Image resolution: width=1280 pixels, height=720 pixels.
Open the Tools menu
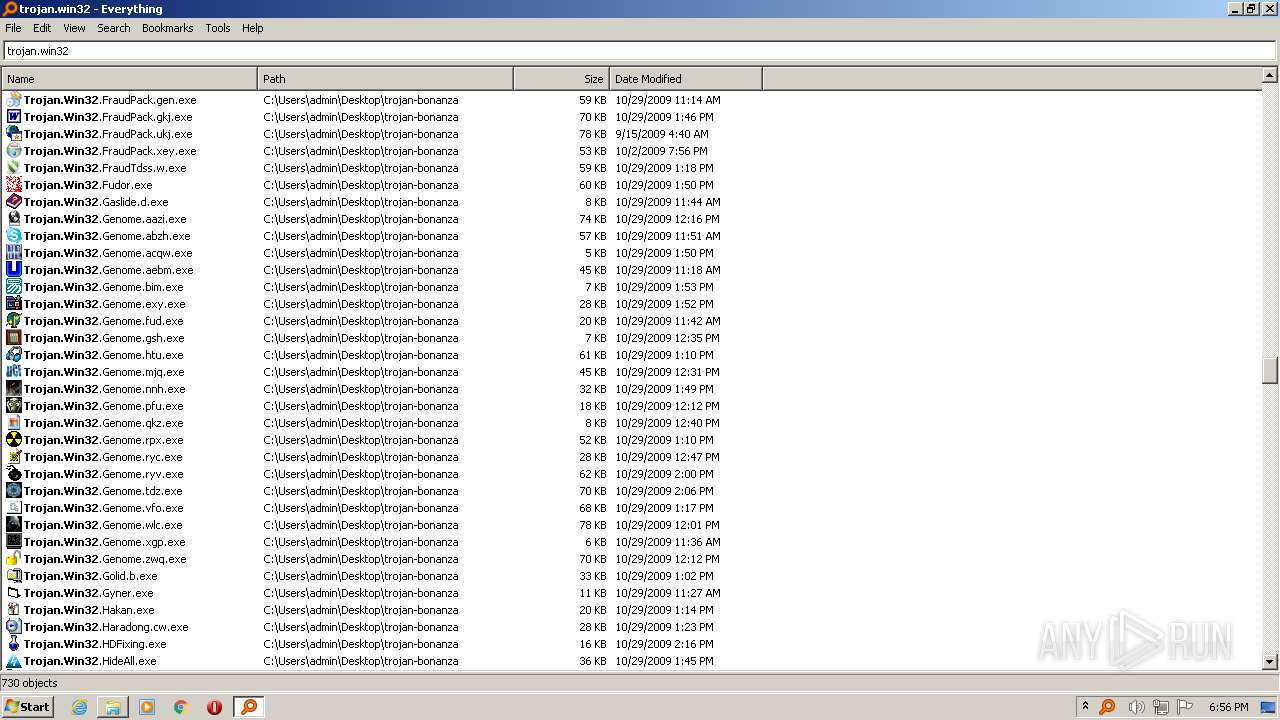(x=218, y=28)
